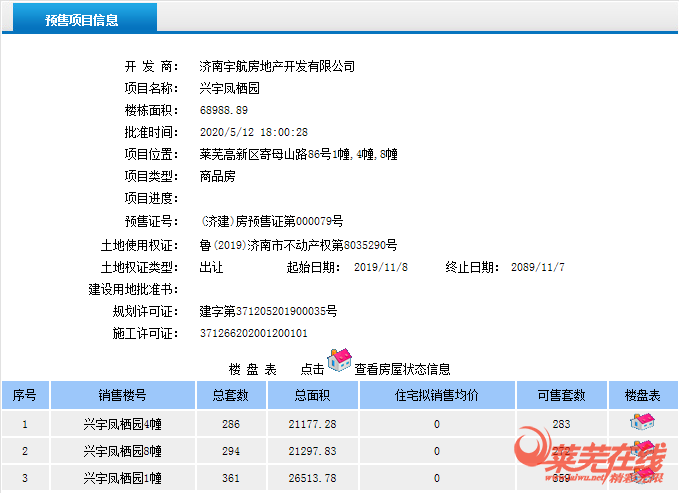Select row 兴宇凤栖园4幢
The image size is (679, 493).
coord(340,424)
